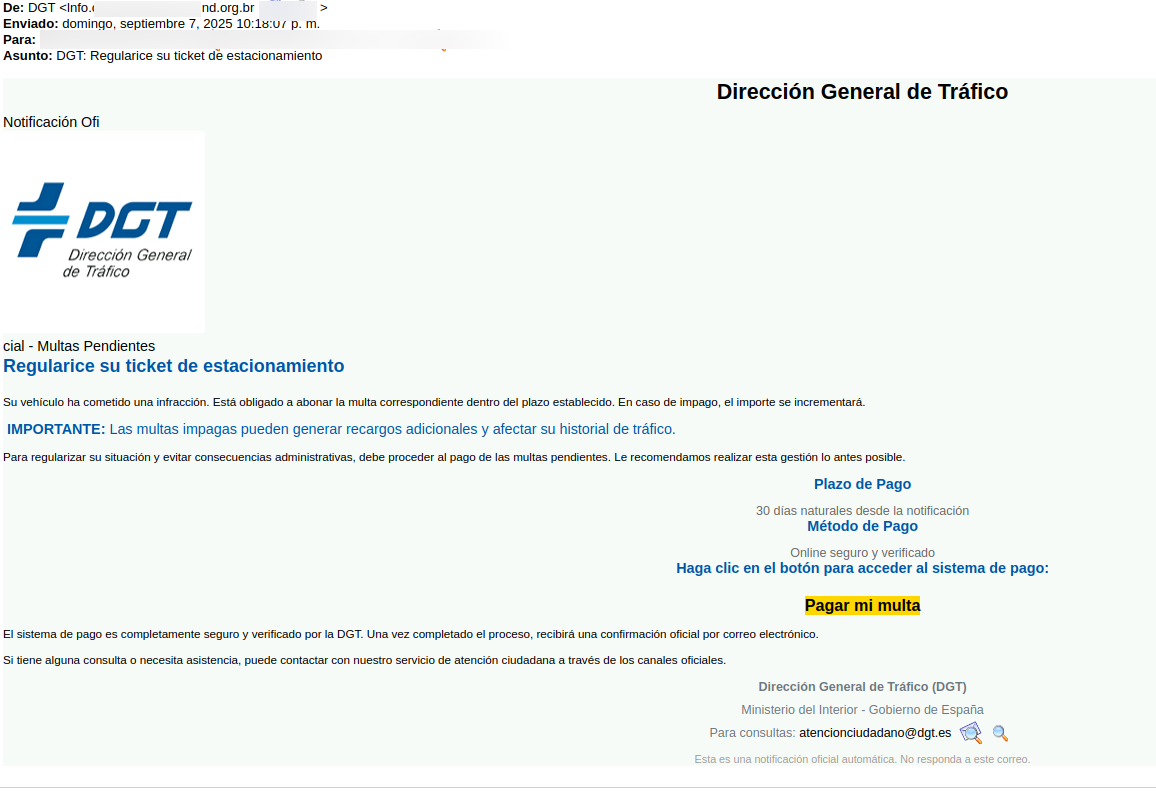
Task: Click the Pagar mi multa button
Action: click(862, 605)
